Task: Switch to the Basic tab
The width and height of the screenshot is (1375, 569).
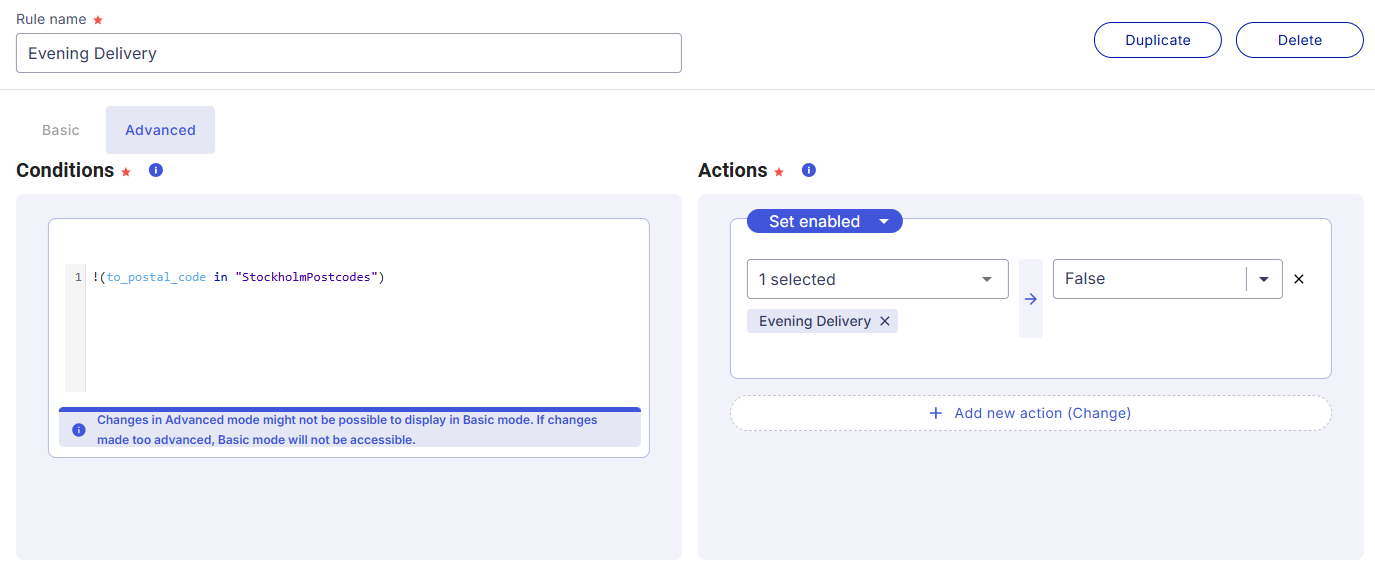Action: pyautogui.click(x=61, y=130)
